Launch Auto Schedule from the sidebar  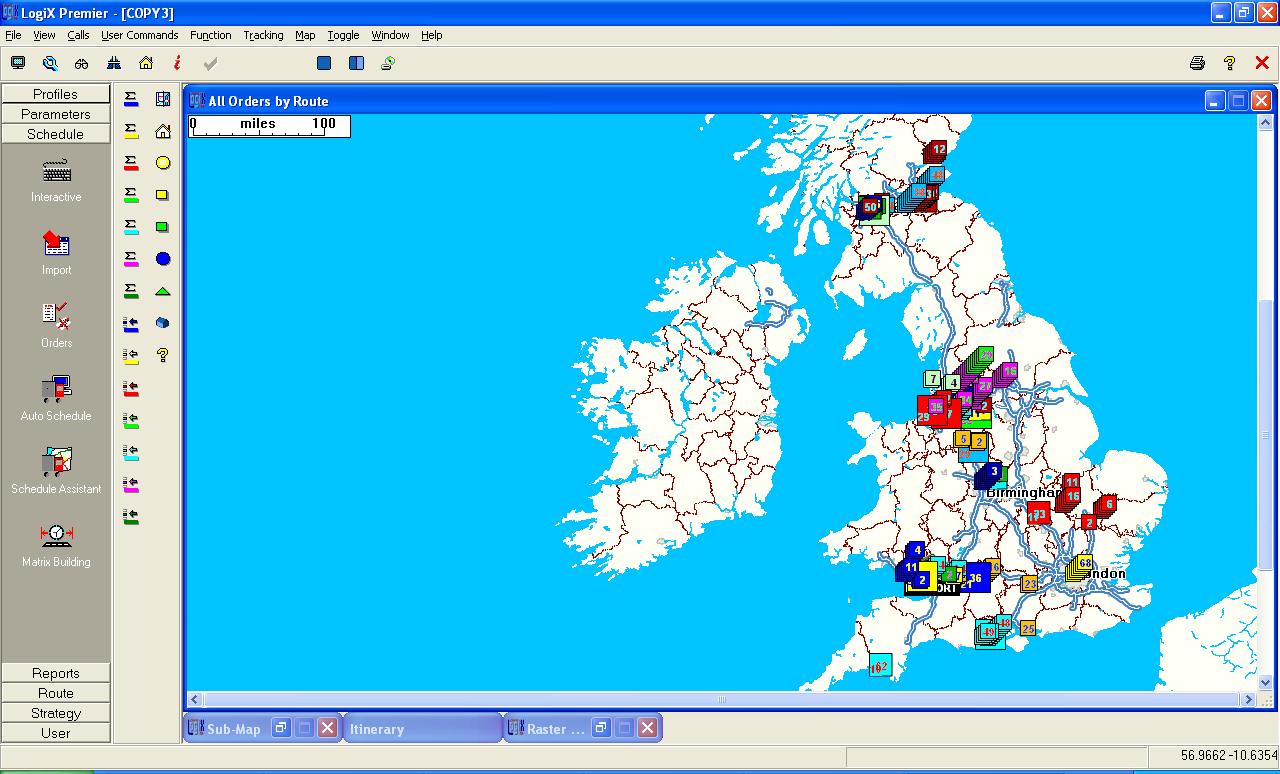coord(56,389)
